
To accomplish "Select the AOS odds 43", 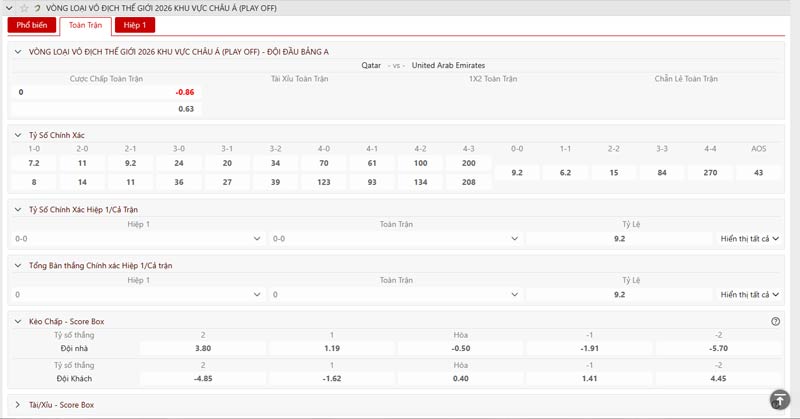I will [x=758, y=173].
